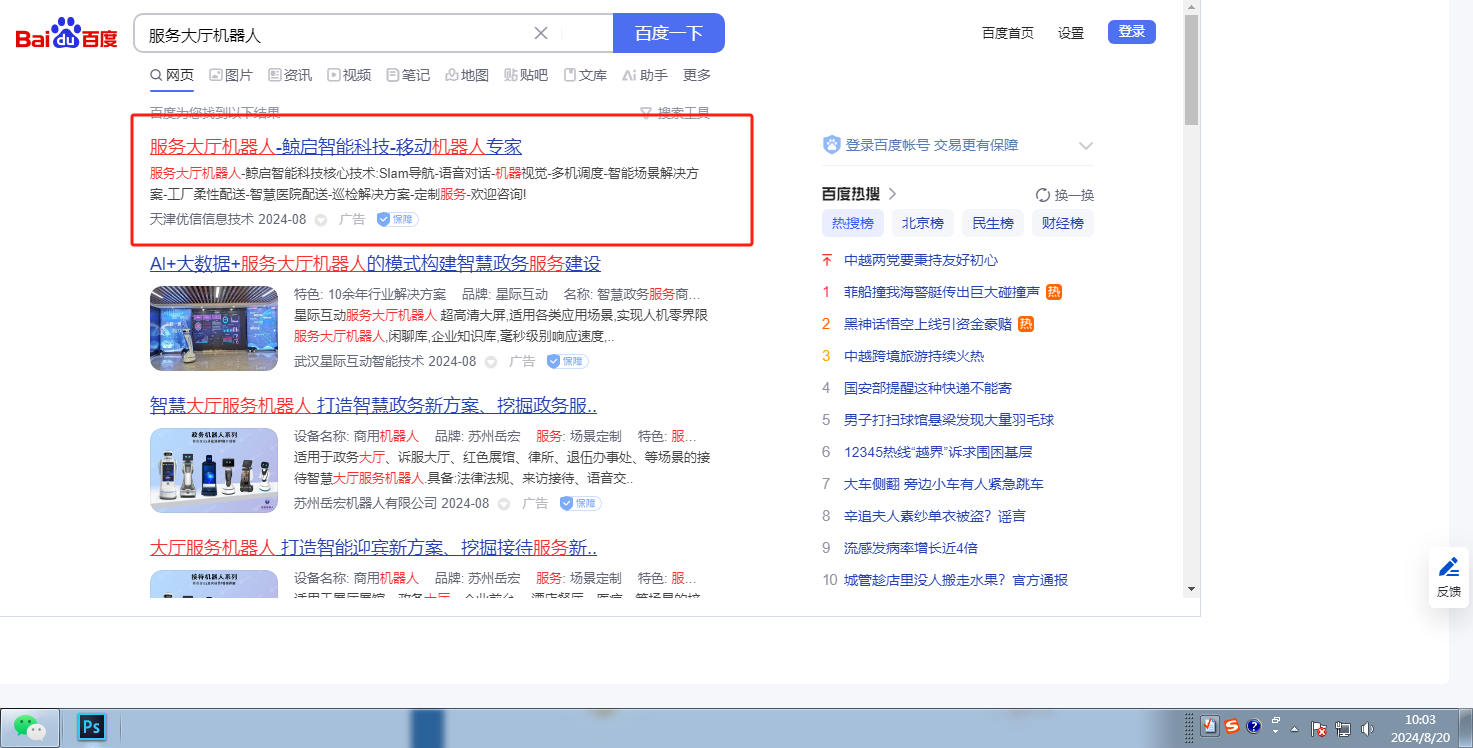Image resolution: width=1473 pixels, height=748 pixels.
Task: Click the Sogou input method tray icon
Action: pos(1232,727)
